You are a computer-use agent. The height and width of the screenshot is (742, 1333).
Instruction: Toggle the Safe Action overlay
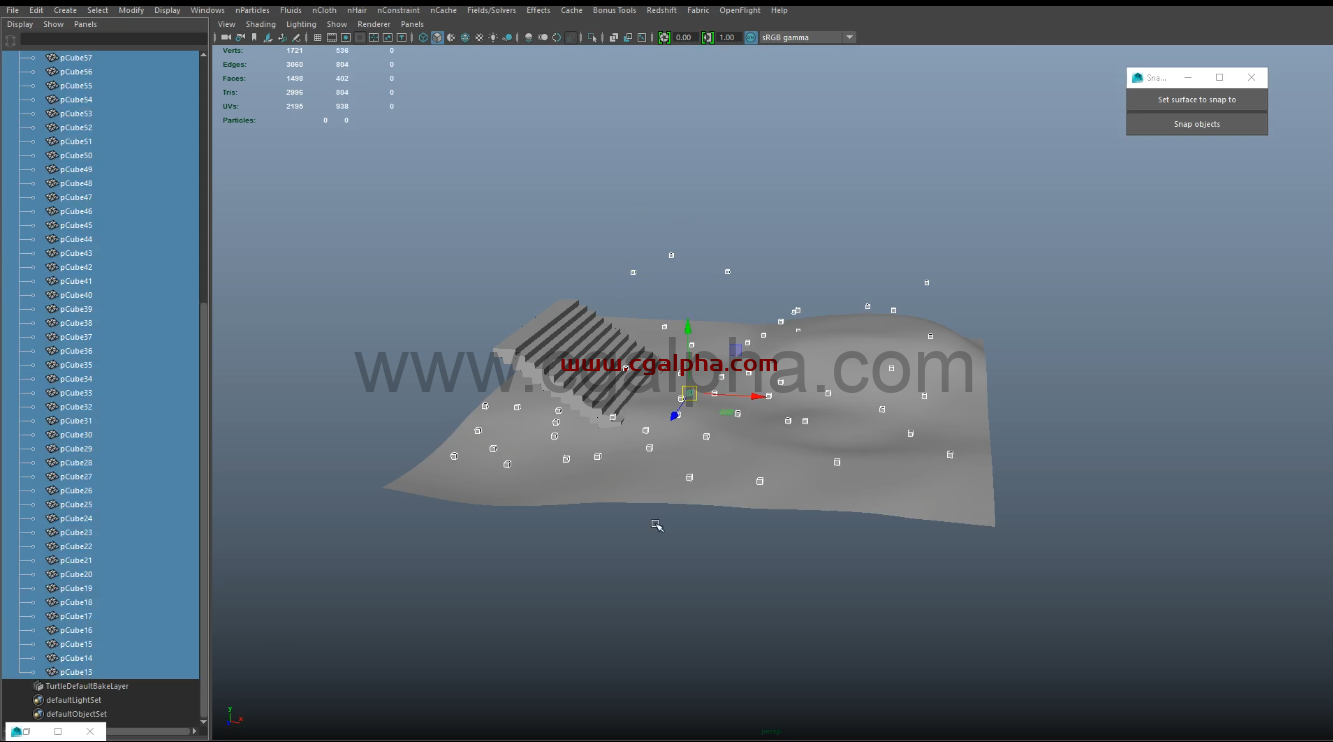(388, 37)
